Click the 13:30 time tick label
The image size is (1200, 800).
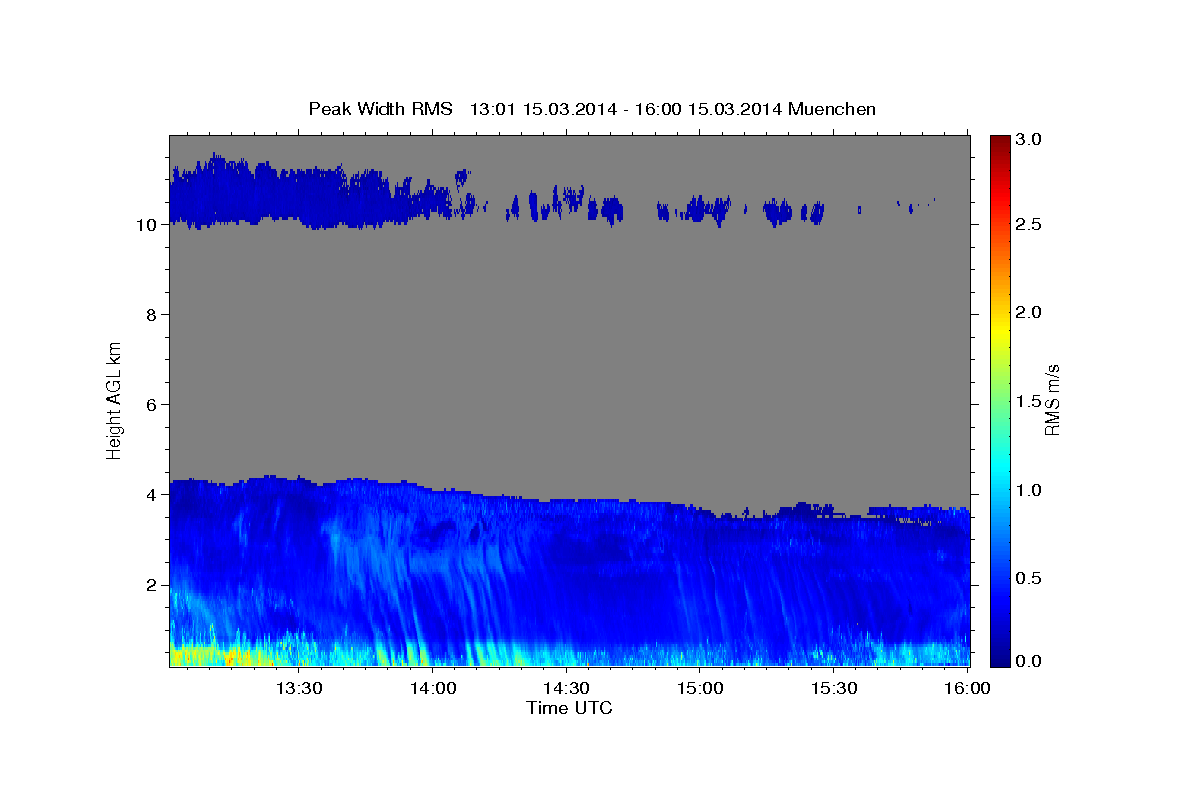[x=298, y=689]
